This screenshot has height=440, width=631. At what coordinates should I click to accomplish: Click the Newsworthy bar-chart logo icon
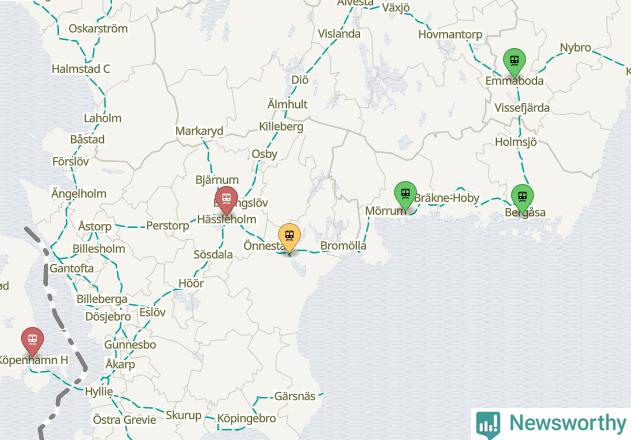click(x=488, y=424)
